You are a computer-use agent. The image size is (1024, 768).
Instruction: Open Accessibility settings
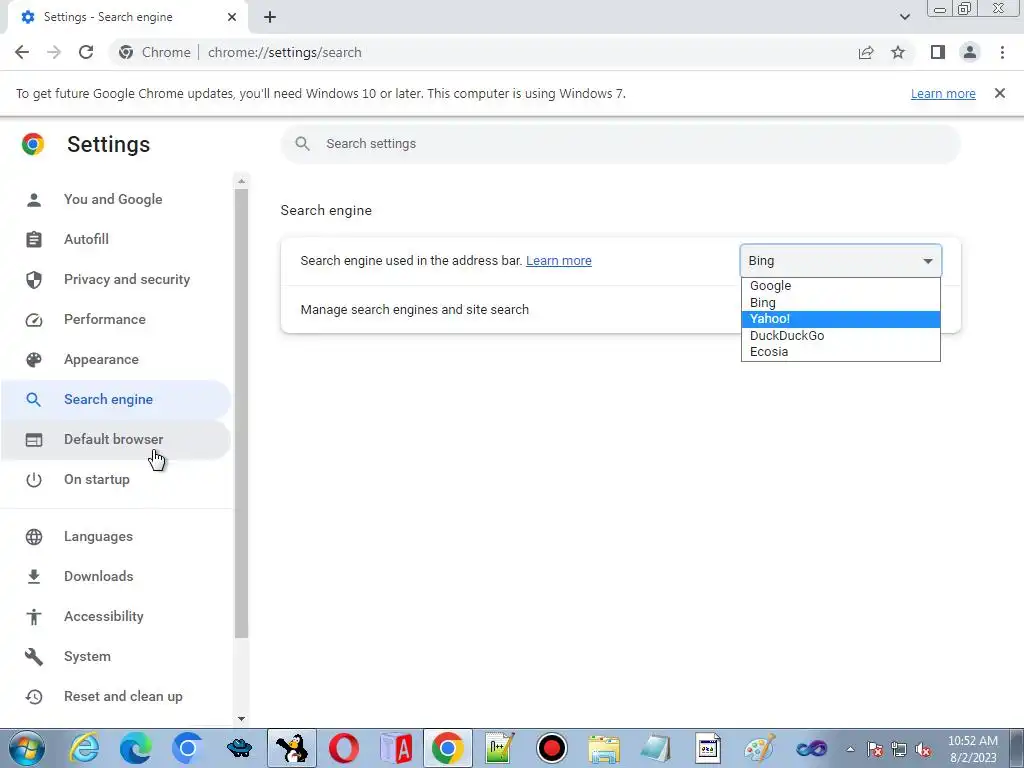point(116,616)
